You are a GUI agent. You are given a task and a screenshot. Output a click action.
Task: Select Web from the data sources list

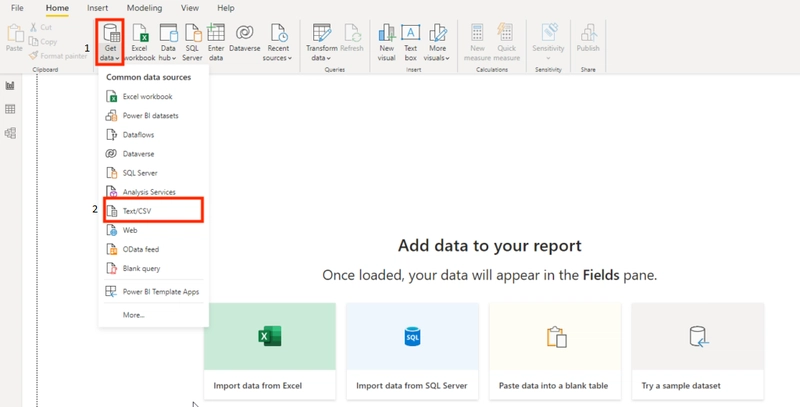pyautogui.click(x=154, y=230)
